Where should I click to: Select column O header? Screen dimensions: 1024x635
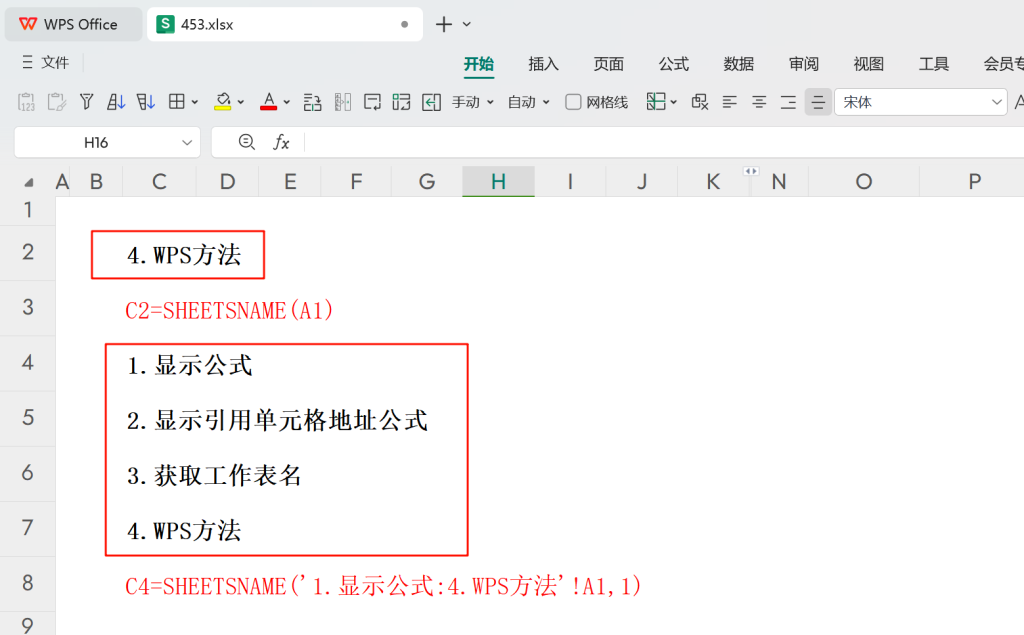863,181
